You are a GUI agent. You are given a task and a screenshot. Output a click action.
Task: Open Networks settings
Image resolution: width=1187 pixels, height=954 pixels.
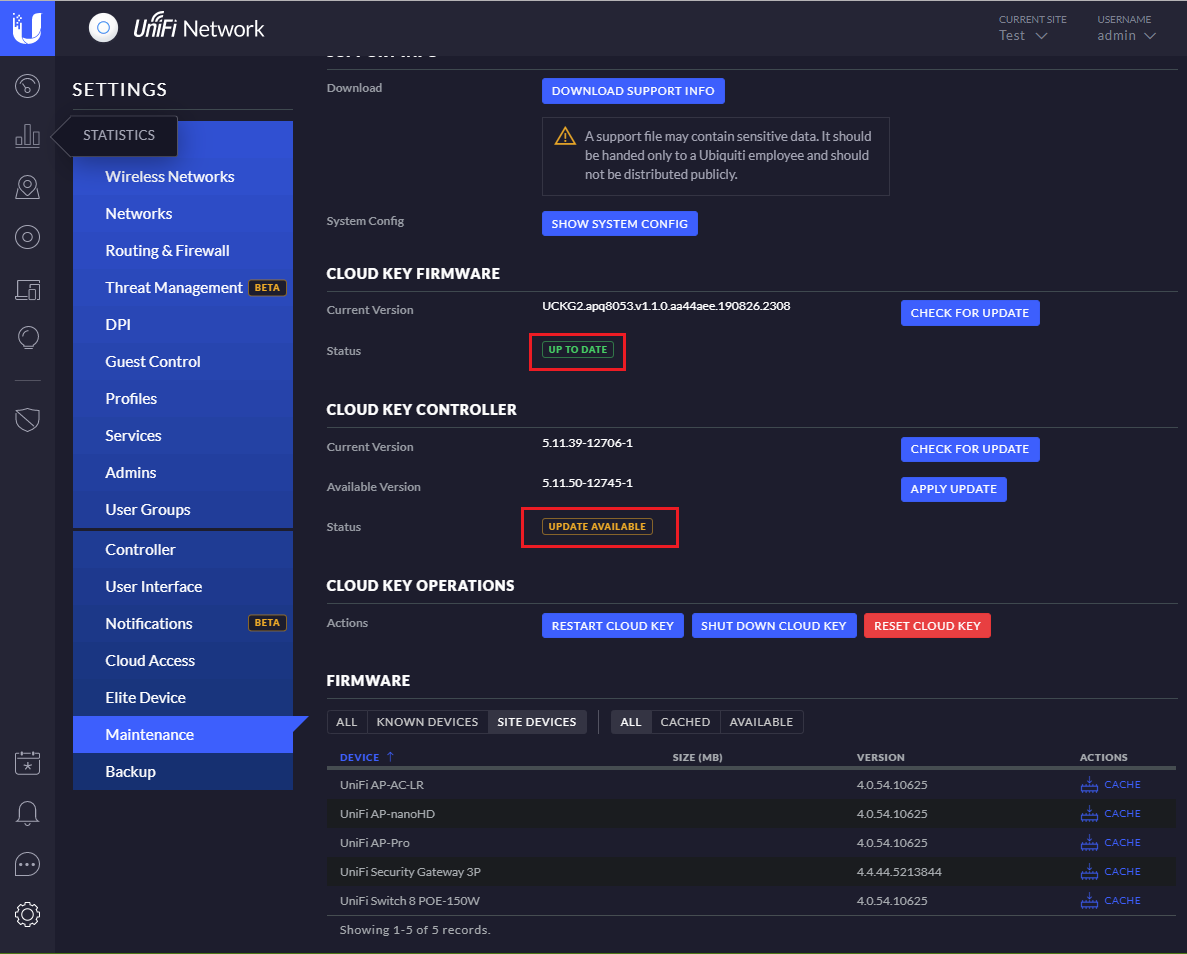click(x=182, y=214)
